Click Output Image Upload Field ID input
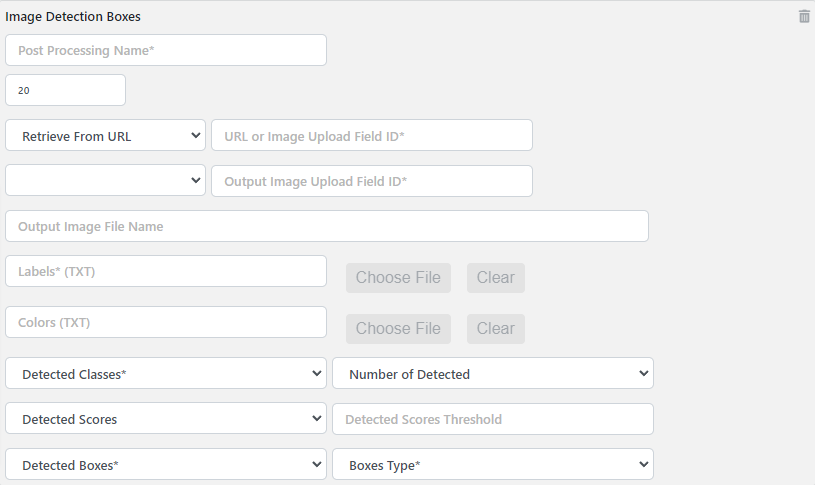Image resolution: width=815 pixels, height=485 pixels. [x=371, y=181]
